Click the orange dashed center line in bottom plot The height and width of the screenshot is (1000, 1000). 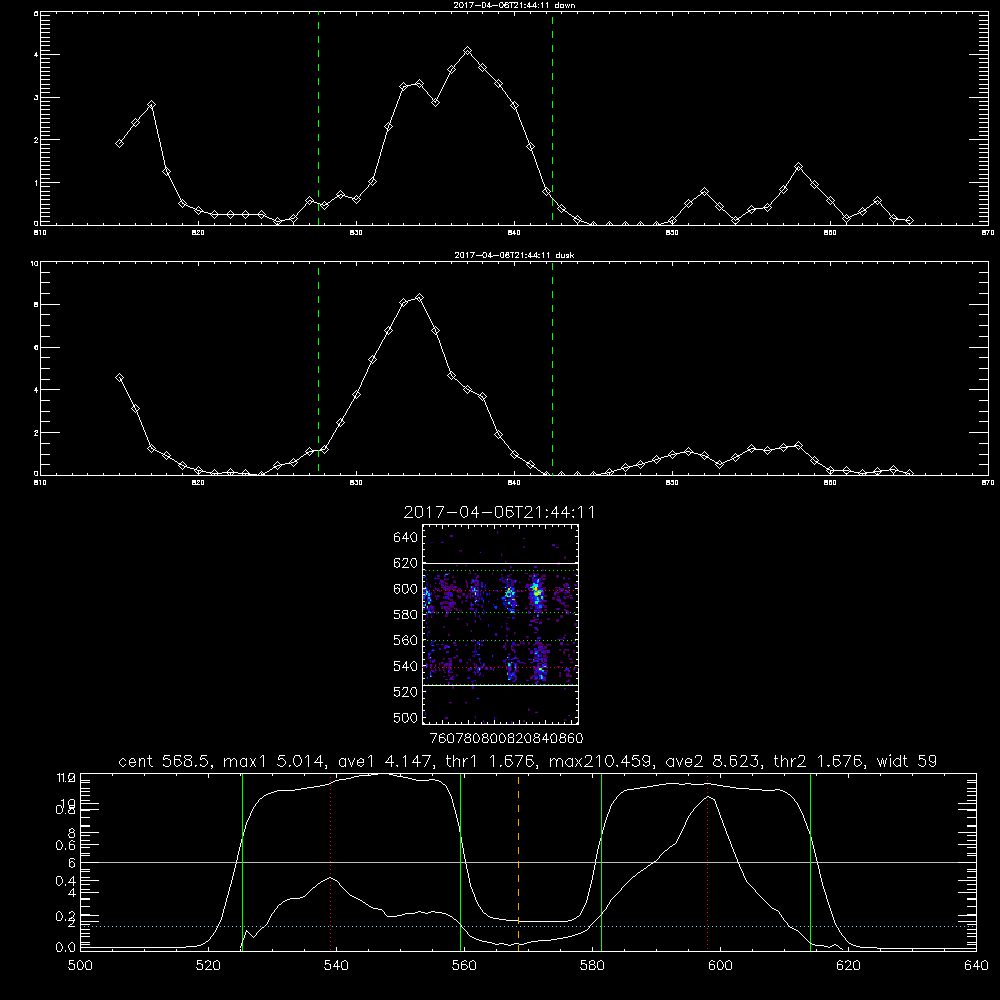point(518,861)
